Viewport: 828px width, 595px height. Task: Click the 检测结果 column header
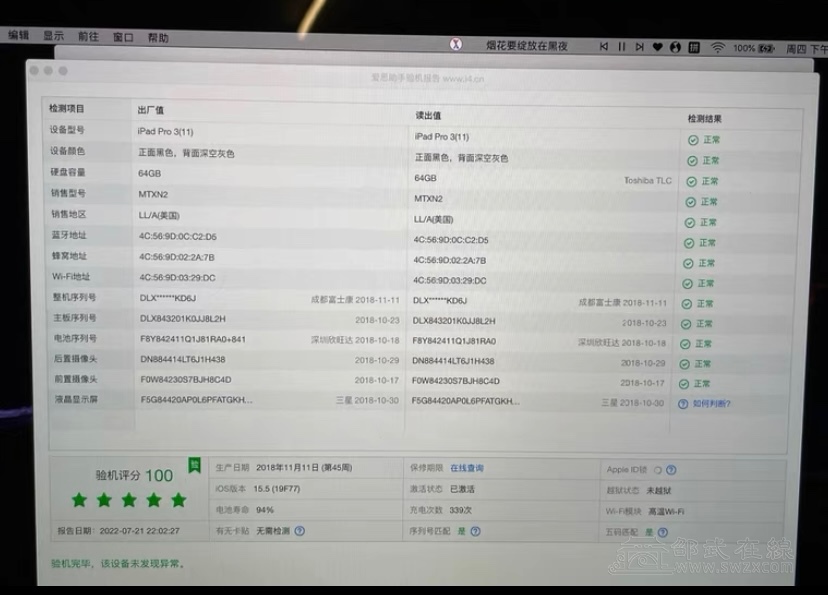[704, 118]
